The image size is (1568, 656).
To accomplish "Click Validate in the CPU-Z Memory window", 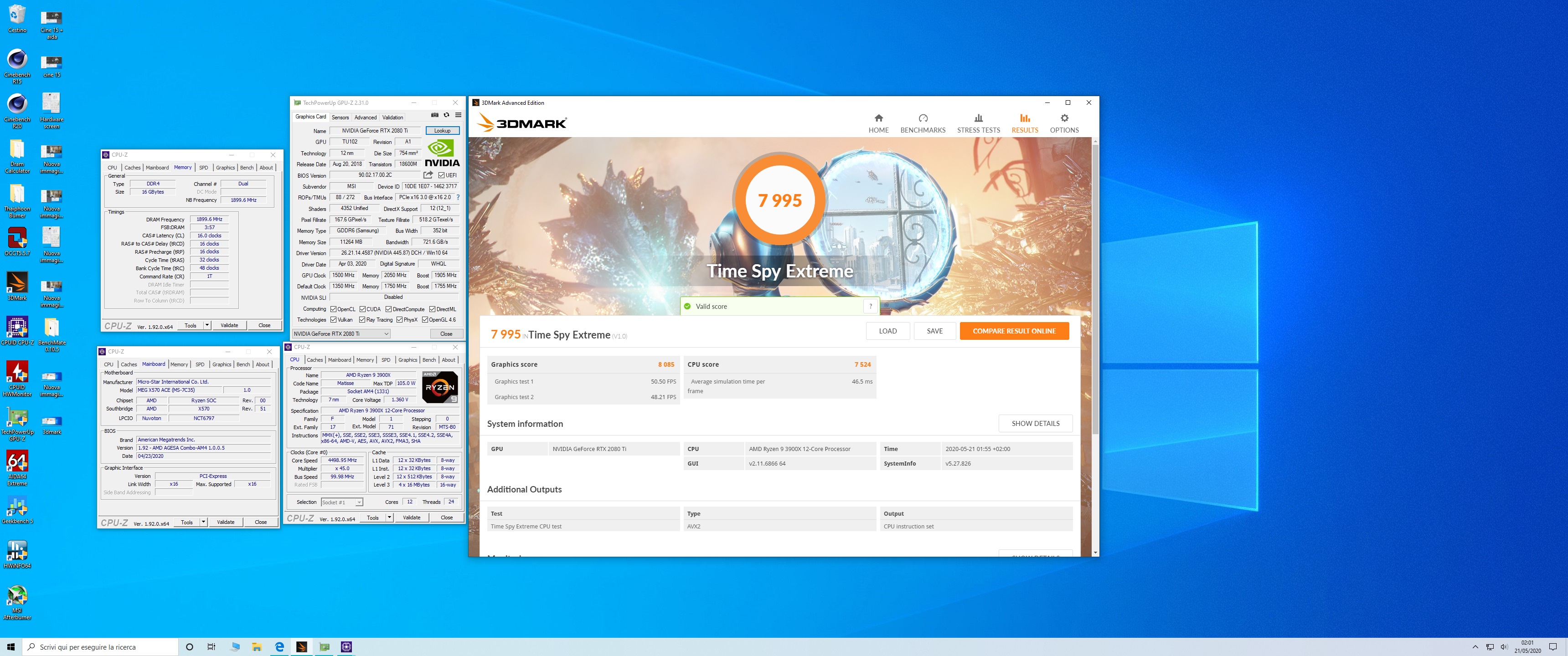I will pos(229,325).
